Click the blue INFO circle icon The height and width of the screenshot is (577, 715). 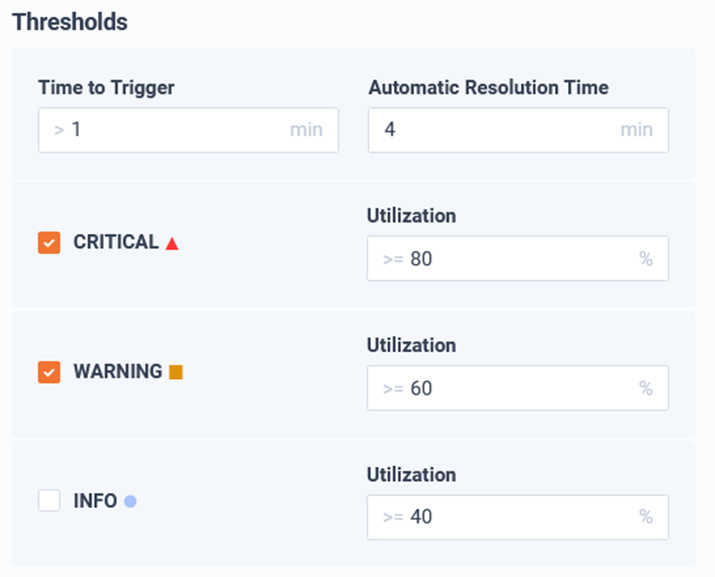click(130, 501)
